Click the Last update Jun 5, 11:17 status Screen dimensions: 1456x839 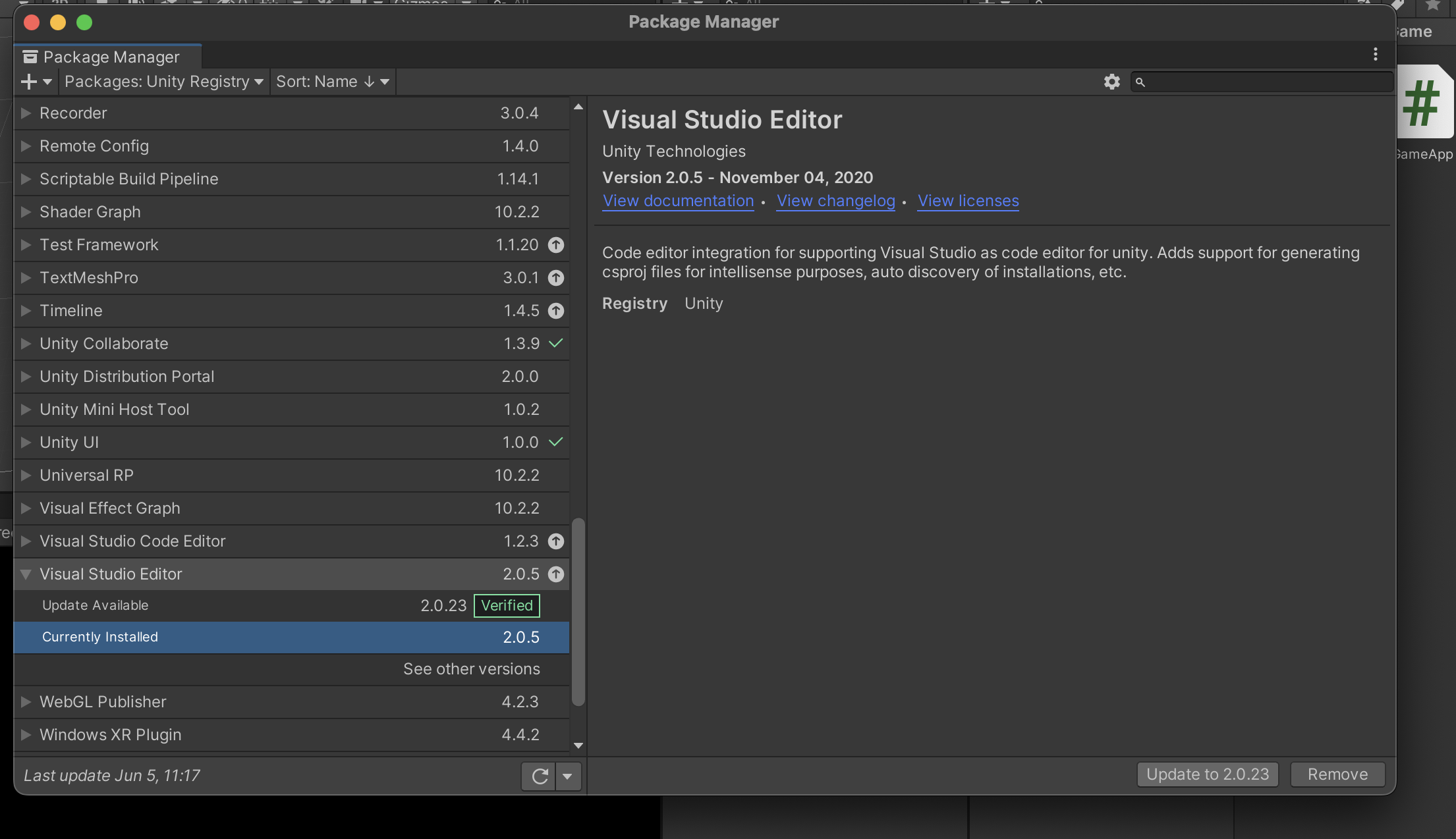click(x=112, y=776)
